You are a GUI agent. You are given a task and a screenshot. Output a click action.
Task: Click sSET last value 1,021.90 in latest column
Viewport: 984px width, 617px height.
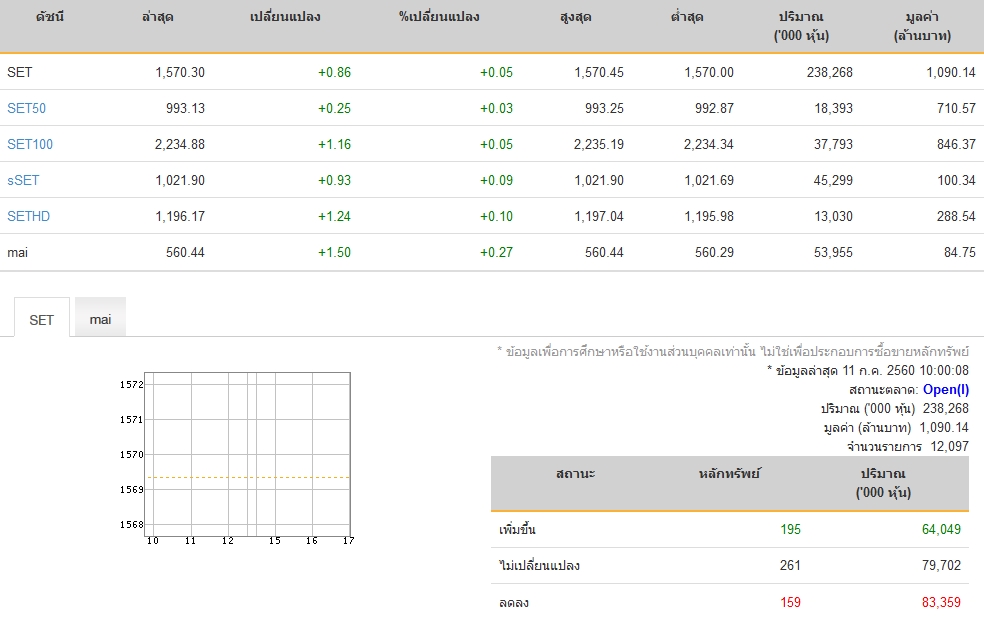coord(180,180)
